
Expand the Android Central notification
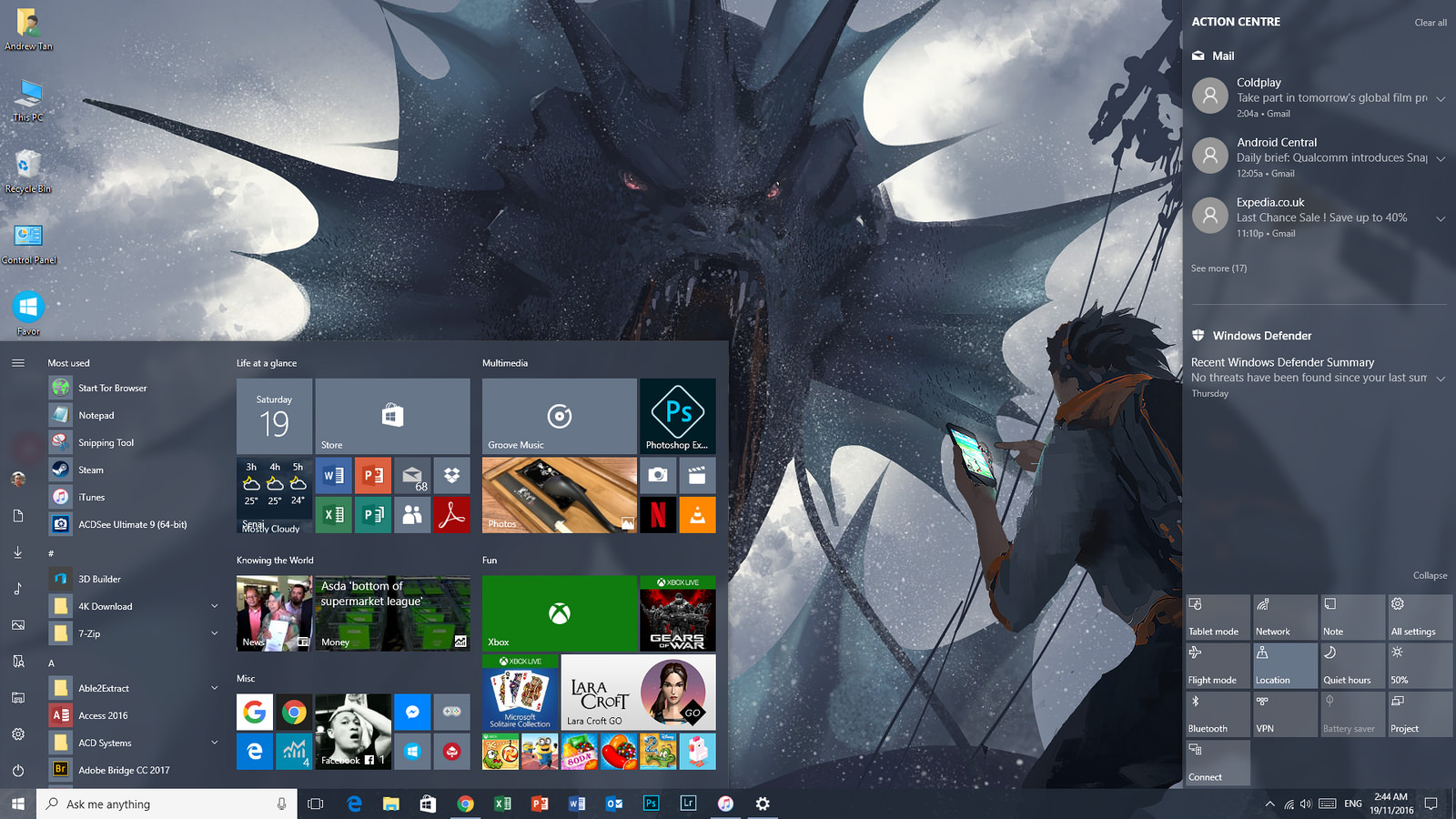click(1441, 158)
